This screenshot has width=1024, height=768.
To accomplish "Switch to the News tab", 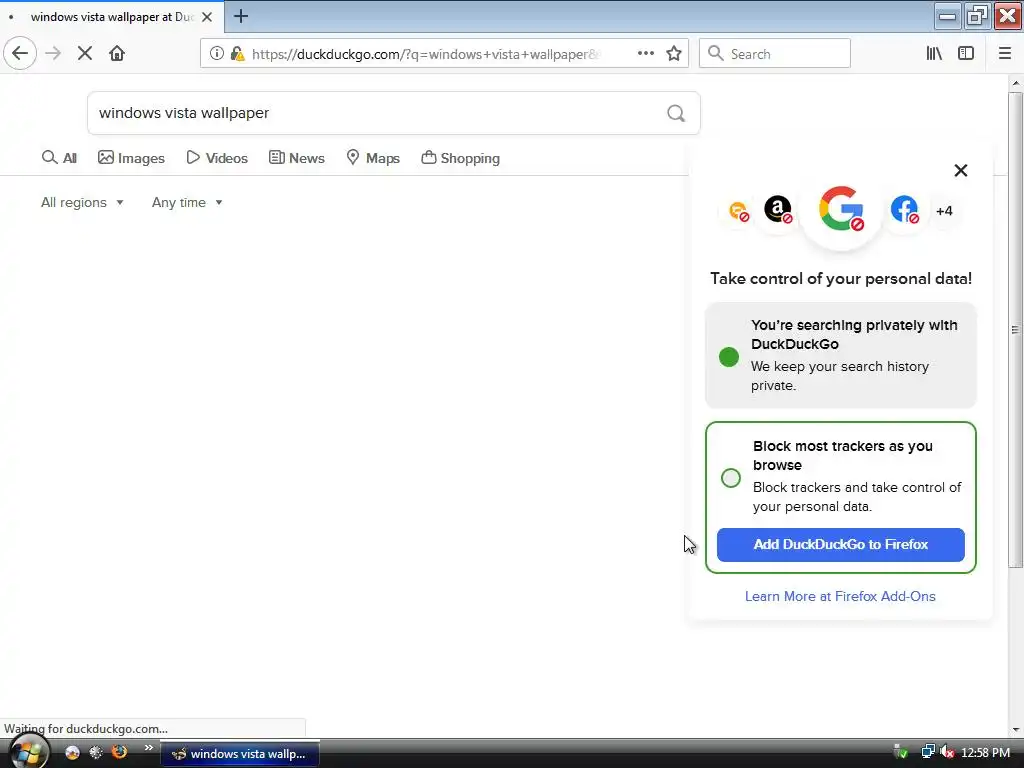I will (x=296, y=158).
